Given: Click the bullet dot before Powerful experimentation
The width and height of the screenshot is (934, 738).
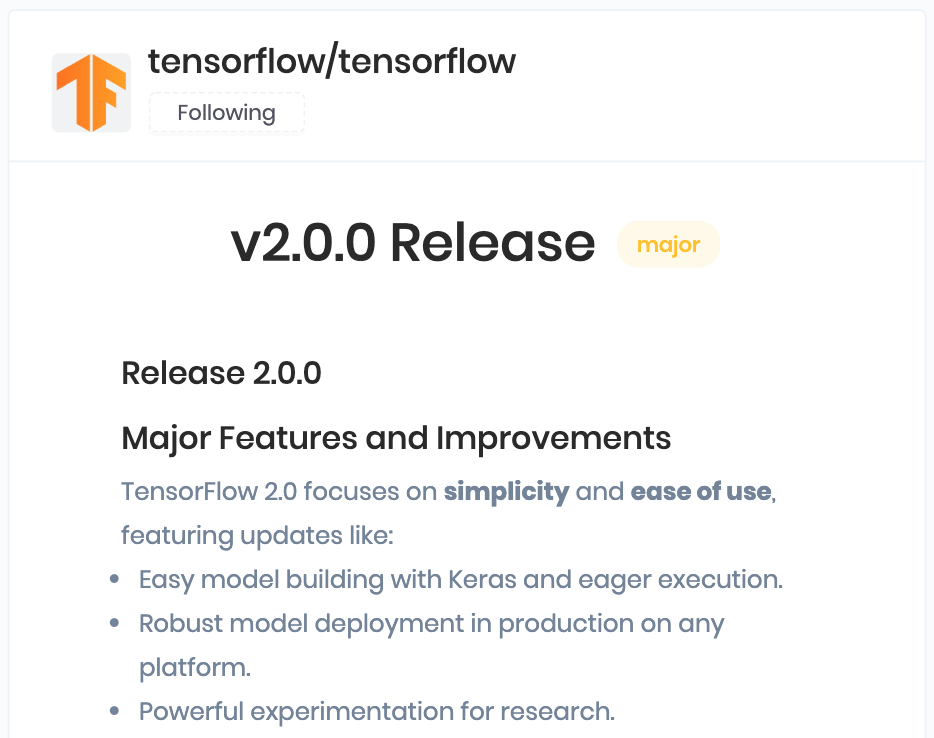Looking at the screenshot, I should 115,712.
